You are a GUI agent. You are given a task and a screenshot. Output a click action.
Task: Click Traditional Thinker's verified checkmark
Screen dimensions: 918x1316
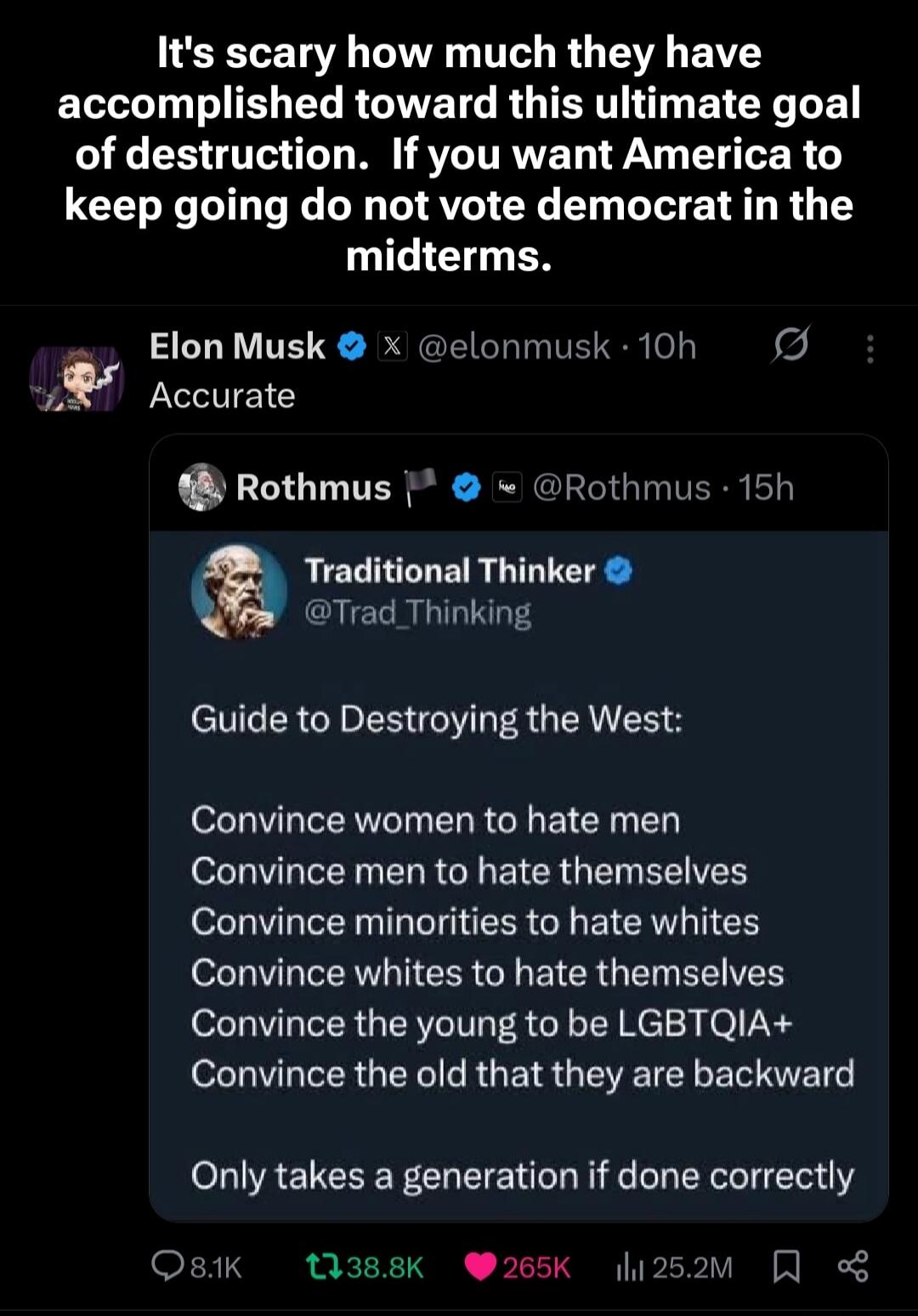pos(615,571)
